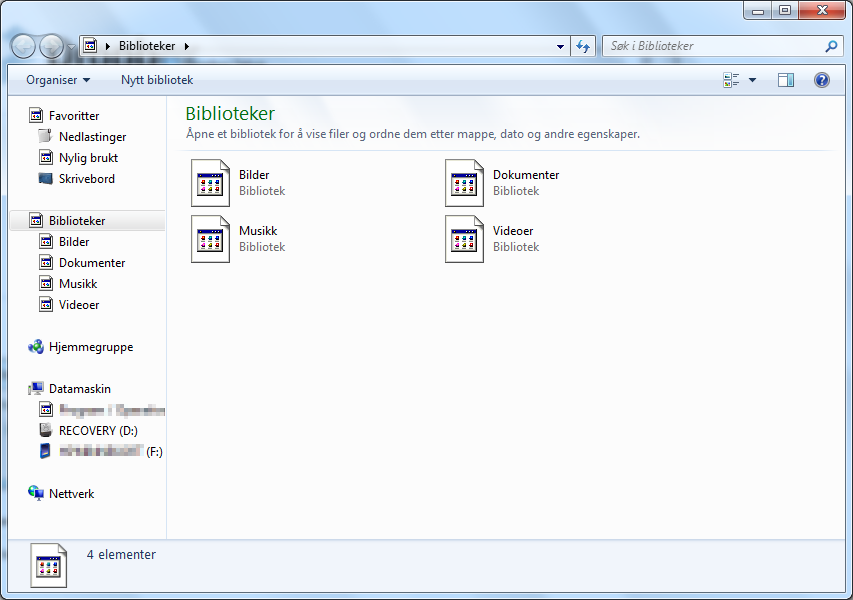Click the Hjemmegruppe icon
This screenshot has height=600, width=853.
tap(36, 347)
